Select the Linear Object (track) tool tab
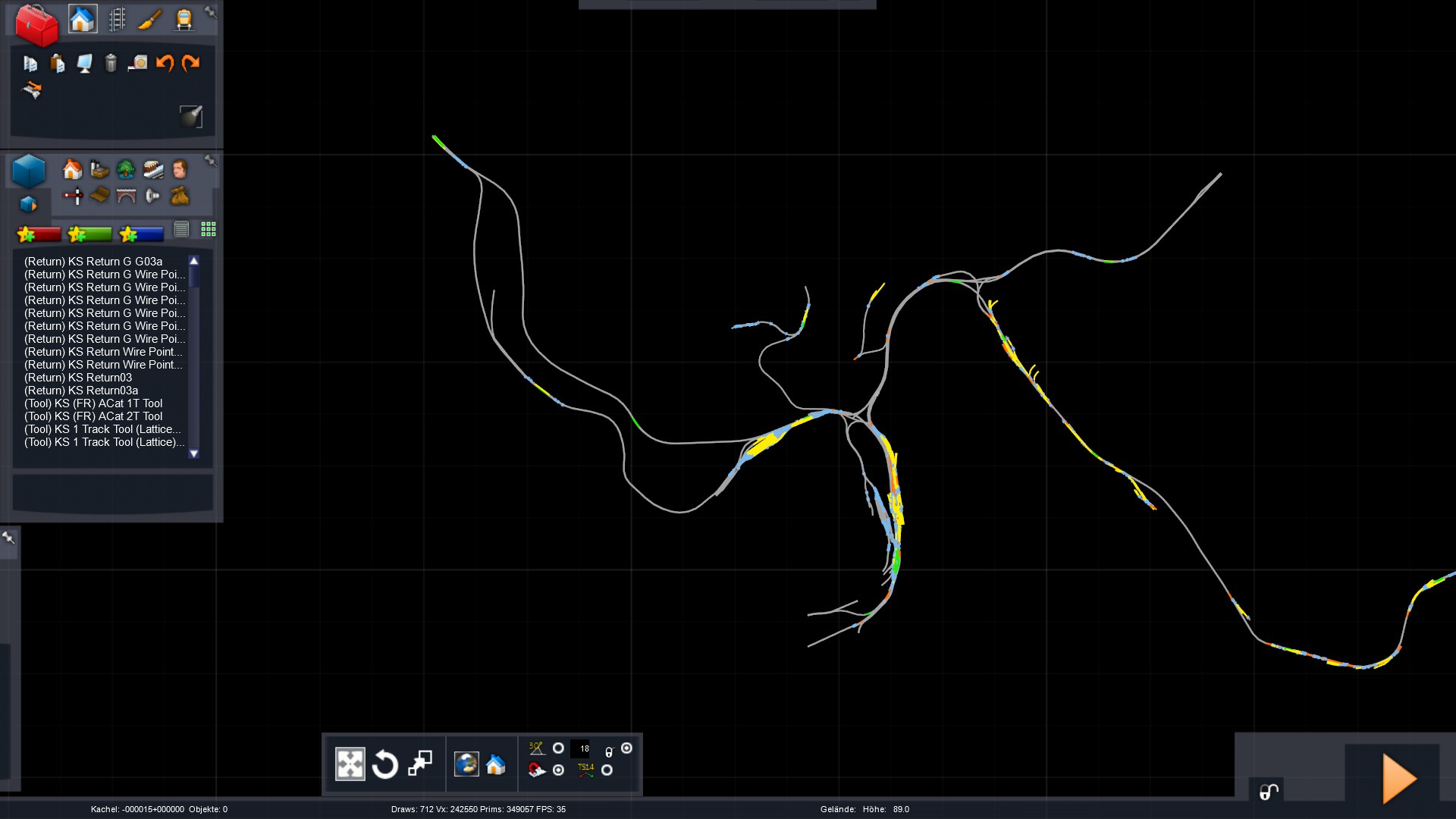Viewport: 1456px width, 819px height. pos(117,19)
